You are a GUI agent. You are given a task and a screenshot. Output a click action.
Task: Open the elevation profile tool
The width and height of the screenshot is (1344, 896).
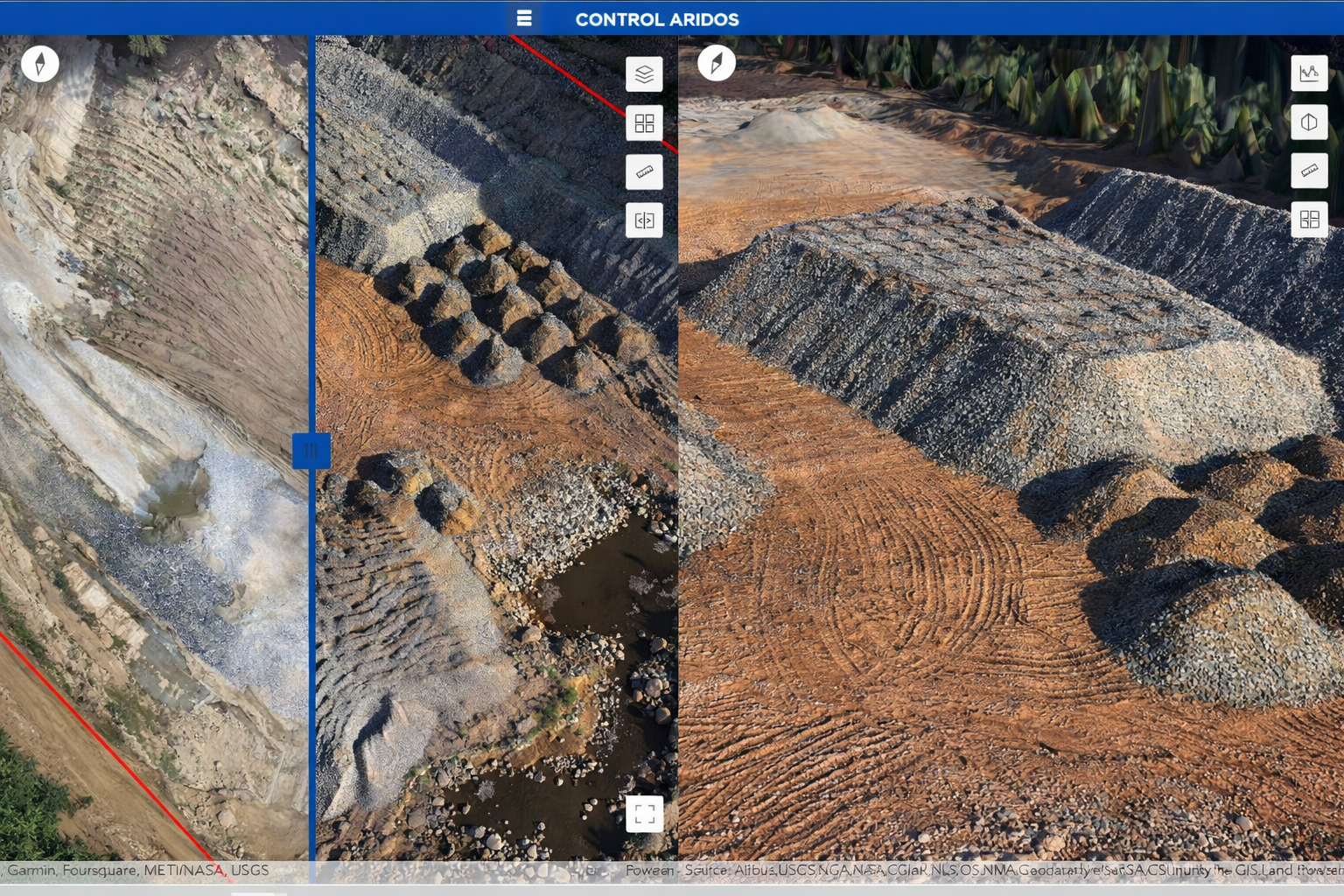(x=1309, y=73)
